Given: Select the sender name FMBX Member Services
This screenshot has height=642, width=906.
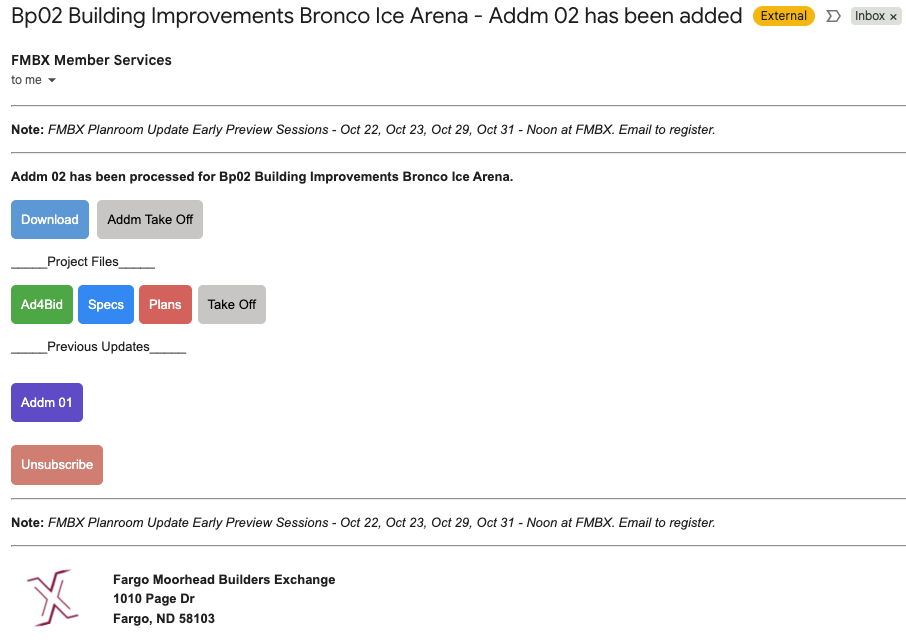Looking at the screenshot, I should [91, 60].
